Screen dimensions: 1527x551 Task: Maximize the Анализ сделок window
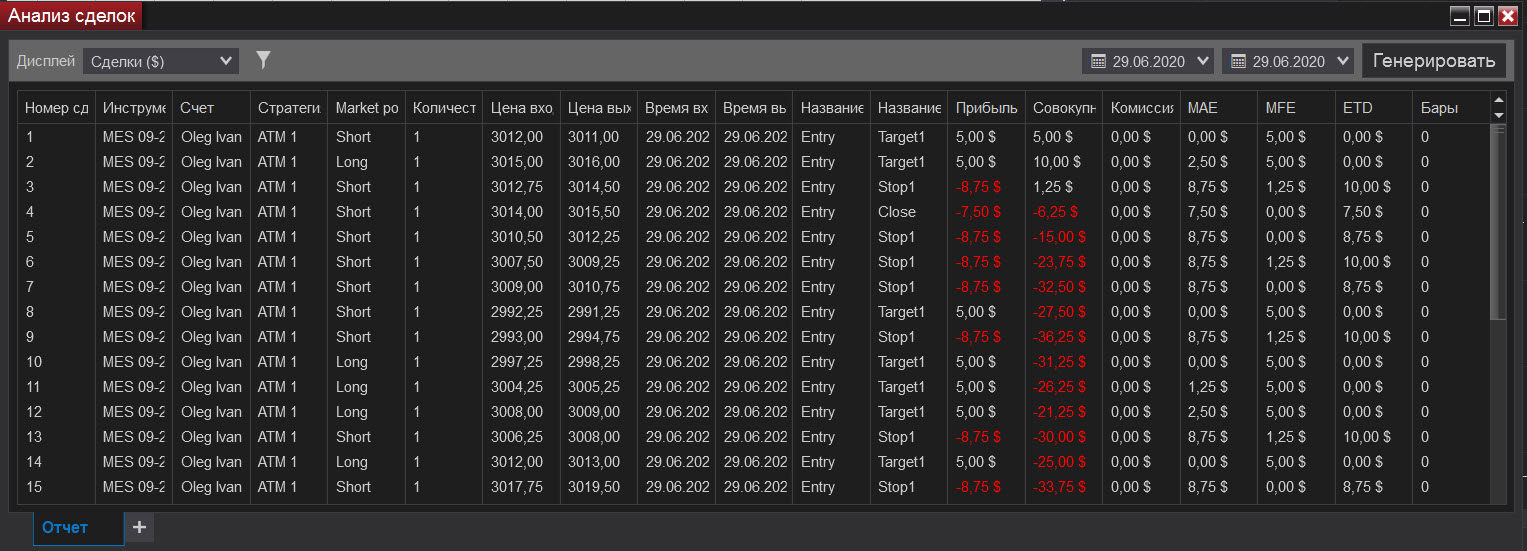coord(1484,15)
